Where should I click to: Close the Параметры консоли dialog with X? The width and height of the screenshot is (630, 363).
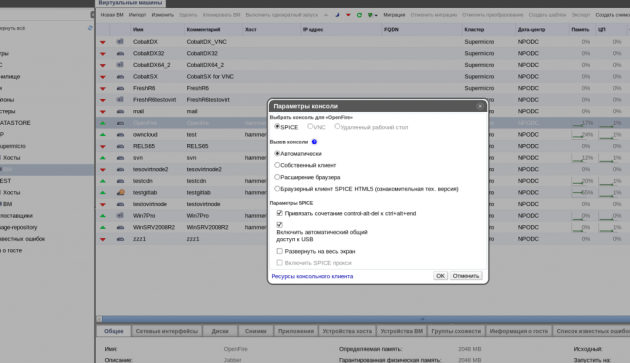(x=480, y=106)
